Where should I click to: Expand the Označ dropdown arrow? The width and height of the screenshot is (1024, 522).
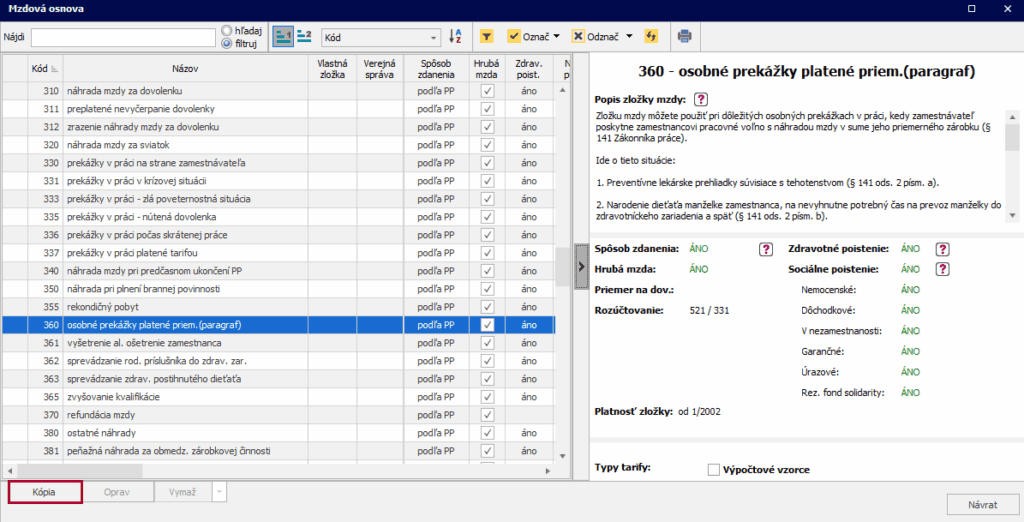coord(557,37)
